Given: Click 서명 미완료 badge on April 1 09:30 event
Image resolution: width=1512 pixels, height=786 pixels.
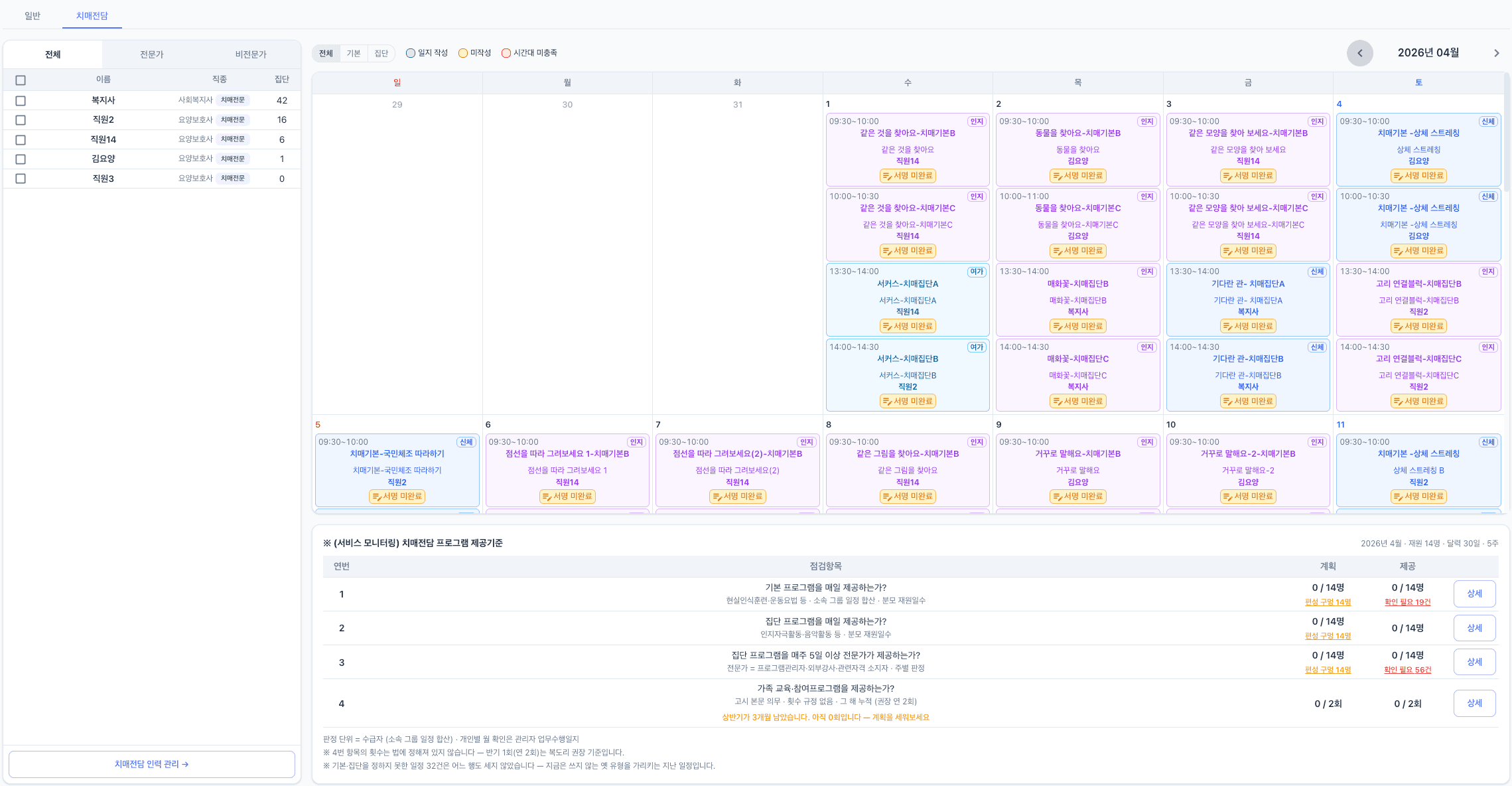Looking at the screenshot, I should tap(907, 176).
